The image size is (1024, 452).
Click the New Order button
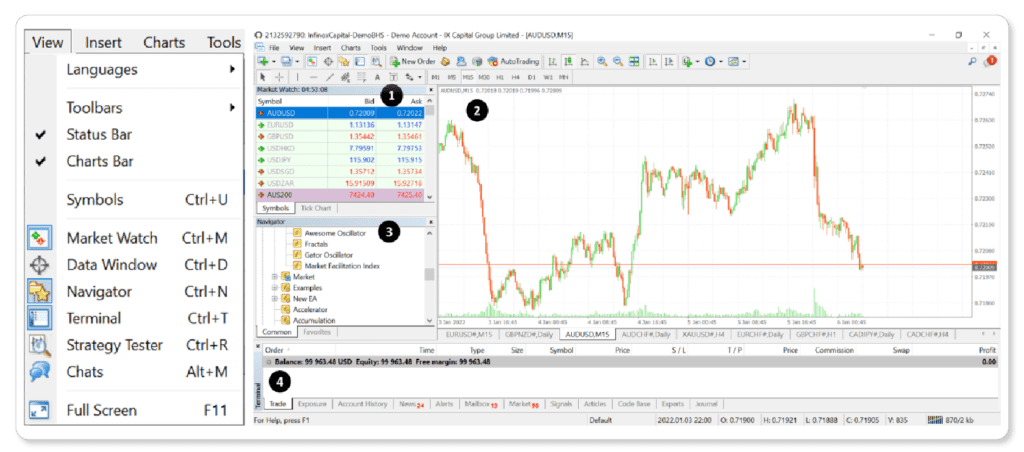pos(413,61)
